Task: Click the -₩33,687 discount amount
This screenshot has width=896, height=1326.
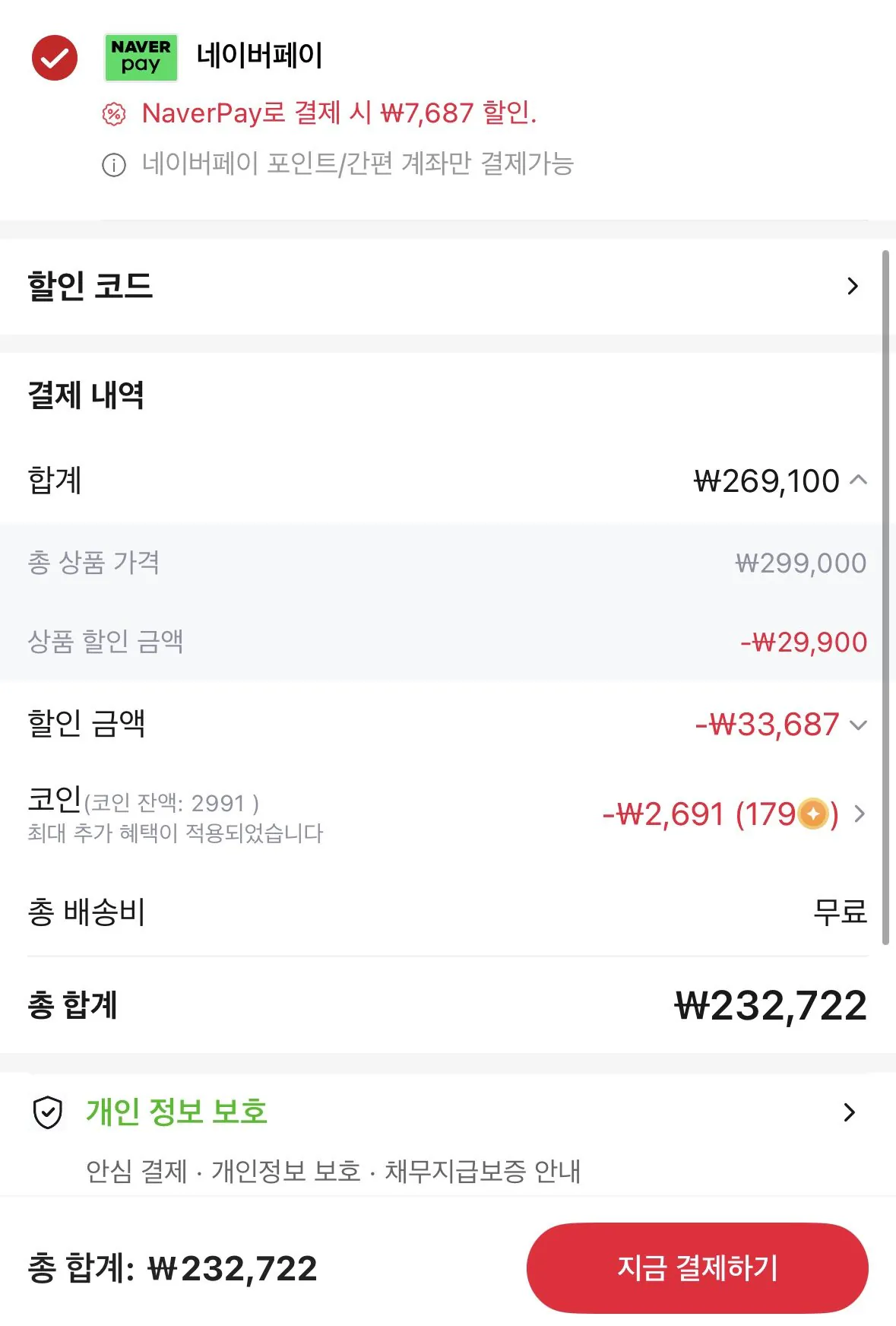Action: (x=767, y=725)
